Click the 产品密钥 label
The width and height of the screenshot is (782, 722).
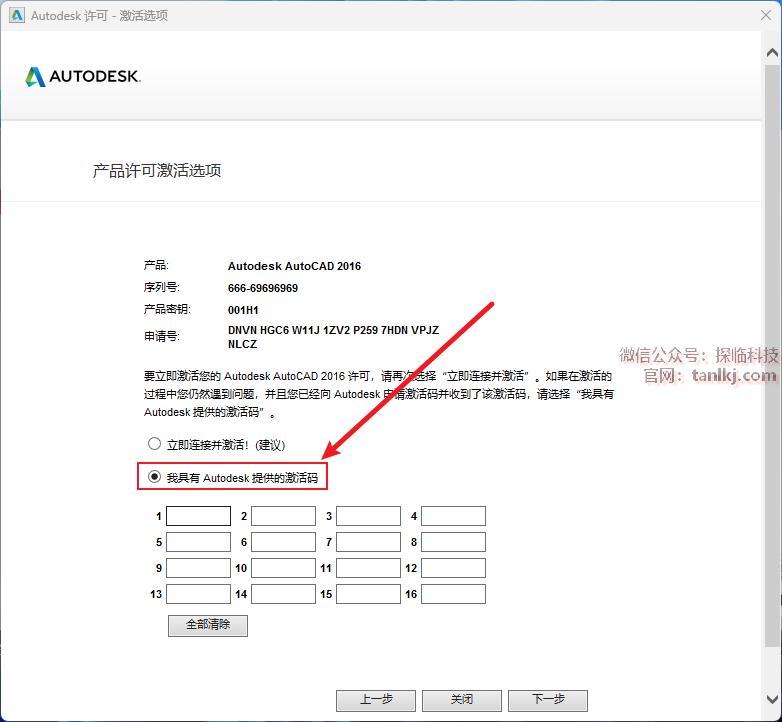pos(167,309)
